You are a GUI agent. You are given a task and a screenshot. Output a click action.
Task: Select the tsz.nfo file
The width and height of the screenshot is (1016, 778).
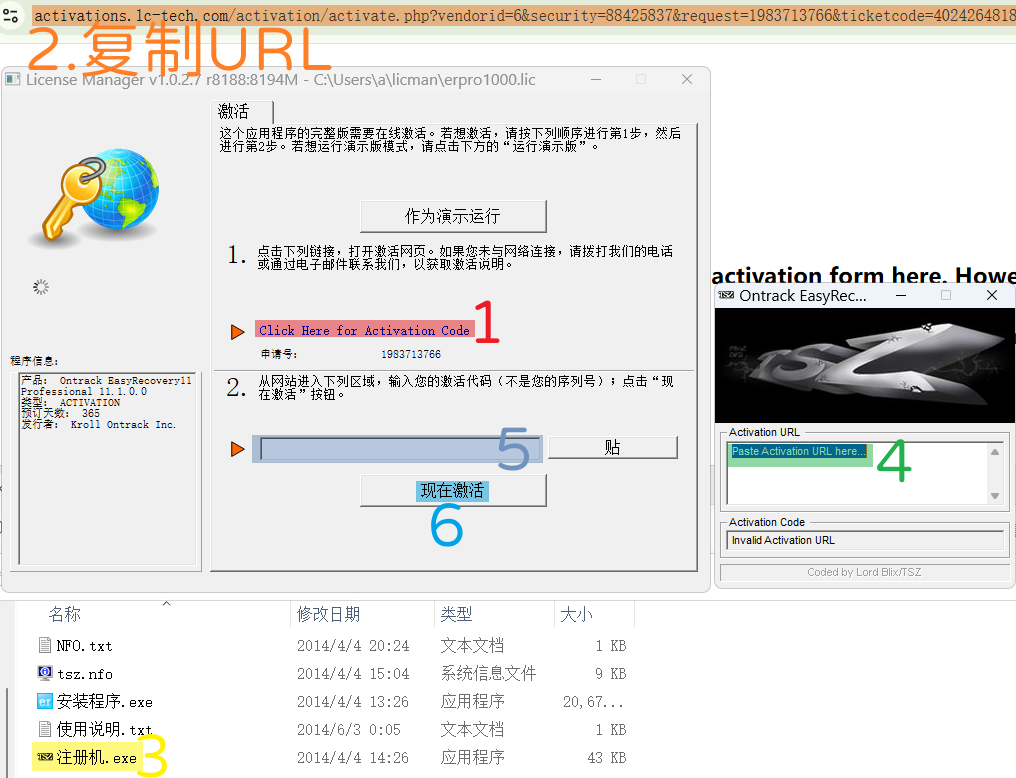[85, 674]
